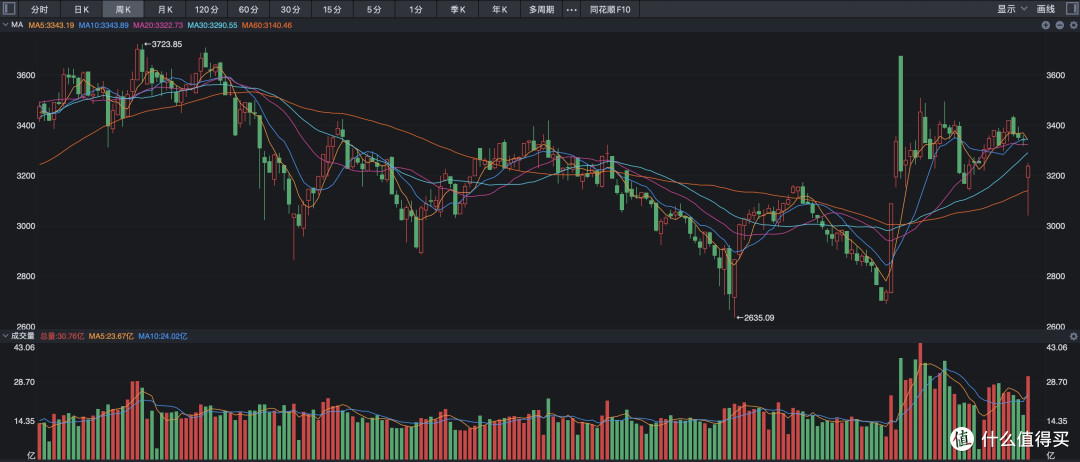Open main chart settings gear
The image size is (1080, 462).
tap(1072, 25)
